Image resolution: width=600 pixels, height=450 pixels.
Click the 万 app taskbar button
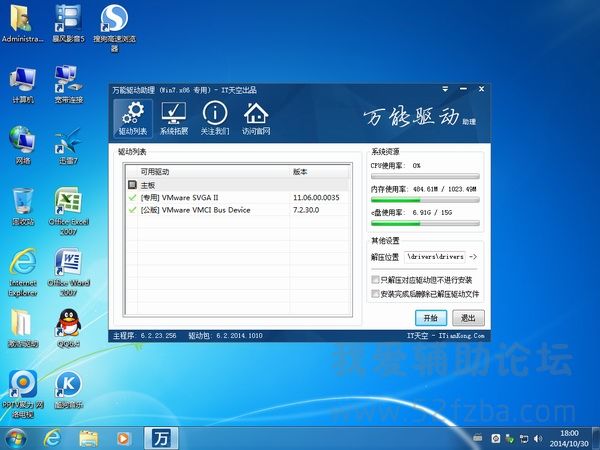(x=161, y=439)
